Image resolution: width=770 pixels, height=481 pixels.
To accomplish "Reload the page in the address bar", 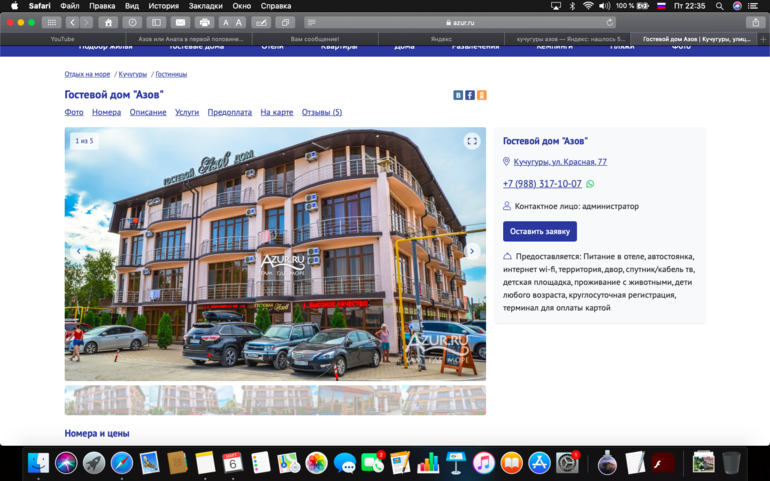I will (610, 22).
